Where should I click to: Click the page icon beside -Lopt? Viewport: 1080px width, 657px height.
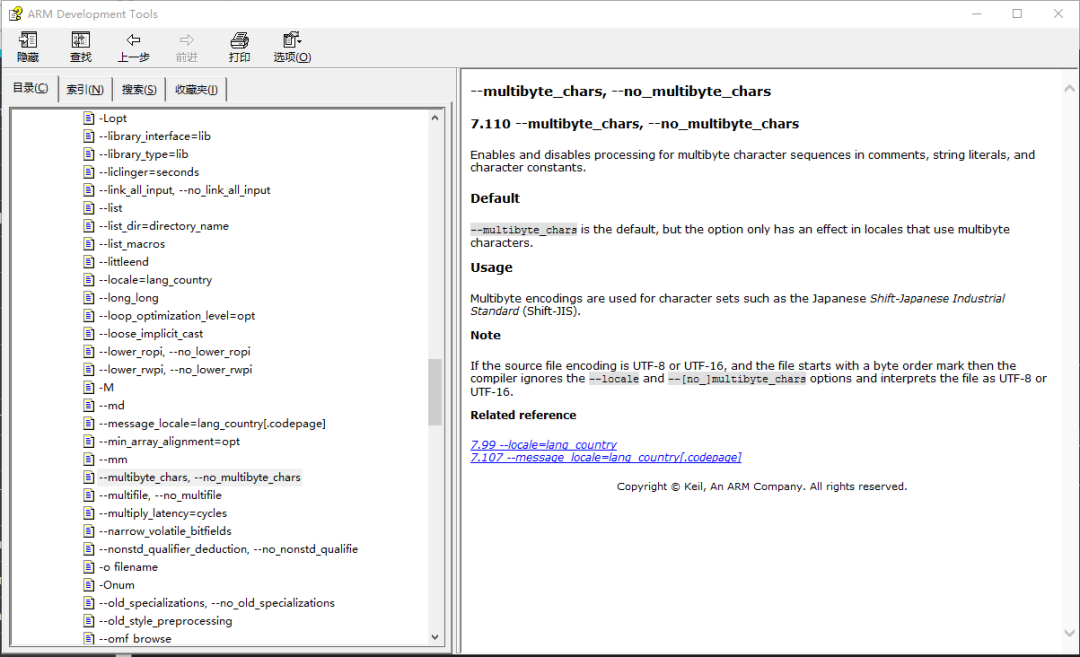(x=89, y=118)
